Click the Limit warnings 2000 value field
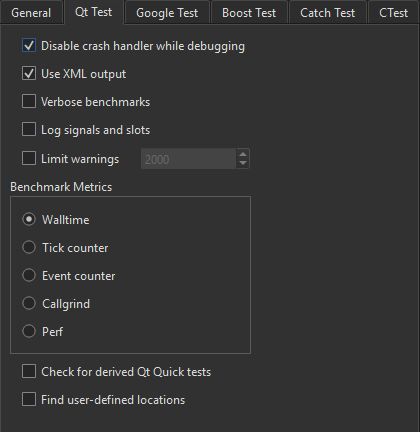 (x=189, y=159)
